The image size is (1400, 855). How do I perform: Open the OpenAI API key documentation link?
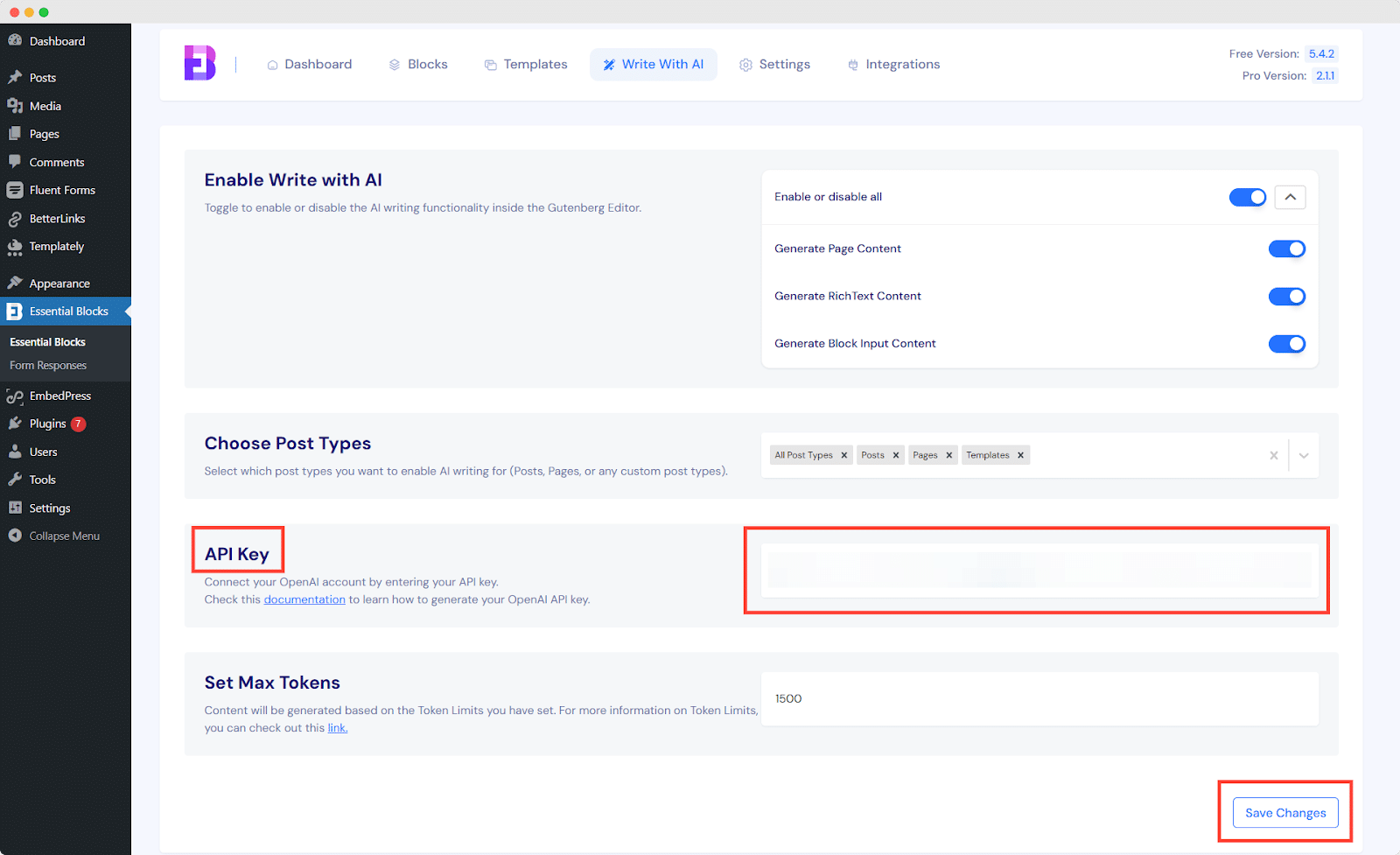pyautogui.click(x=304, y=599)
